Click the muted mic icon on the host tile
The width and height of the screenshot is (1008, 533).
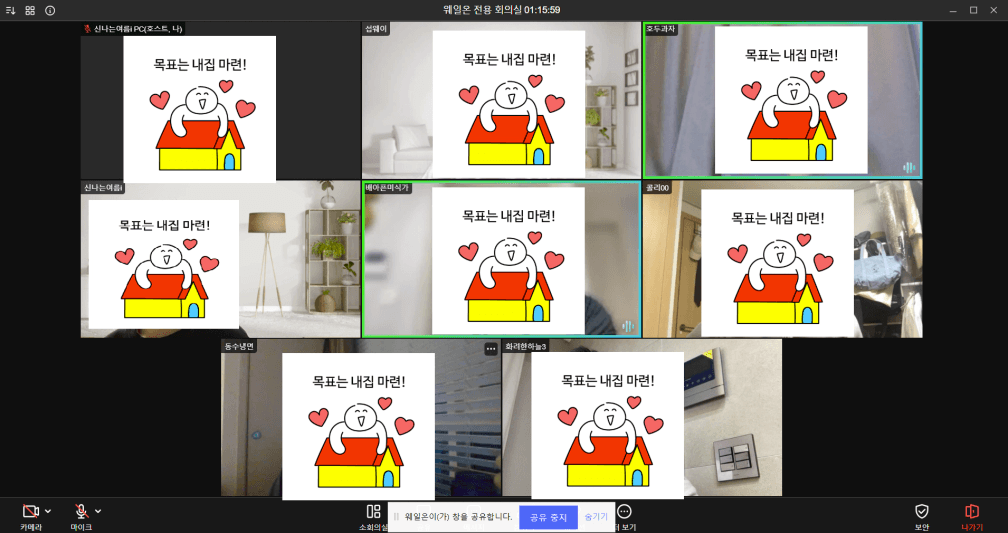click(87, 29)
